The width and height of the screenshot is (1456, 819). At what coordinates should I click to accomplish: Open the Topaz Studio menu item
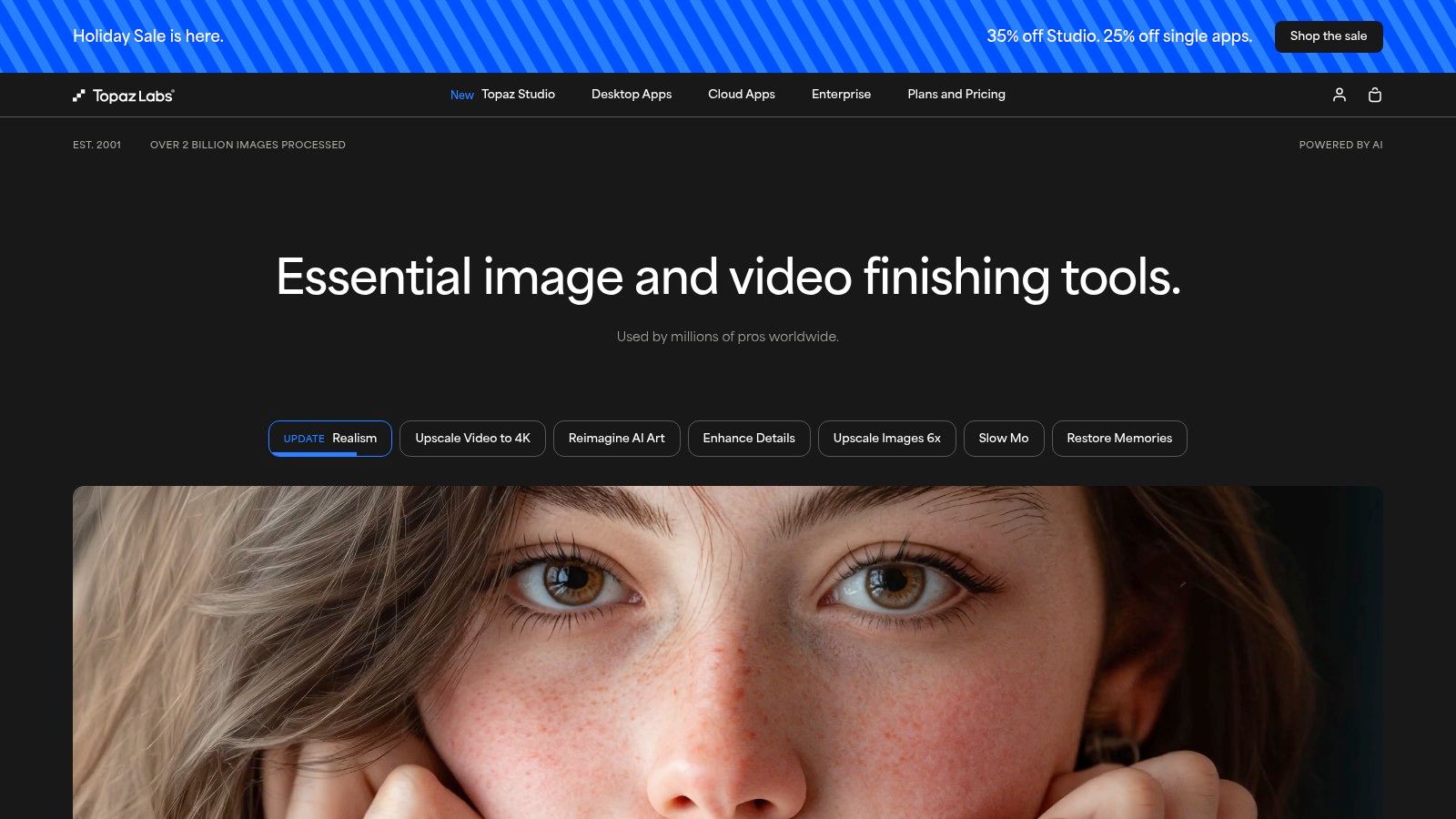(517, 95)
